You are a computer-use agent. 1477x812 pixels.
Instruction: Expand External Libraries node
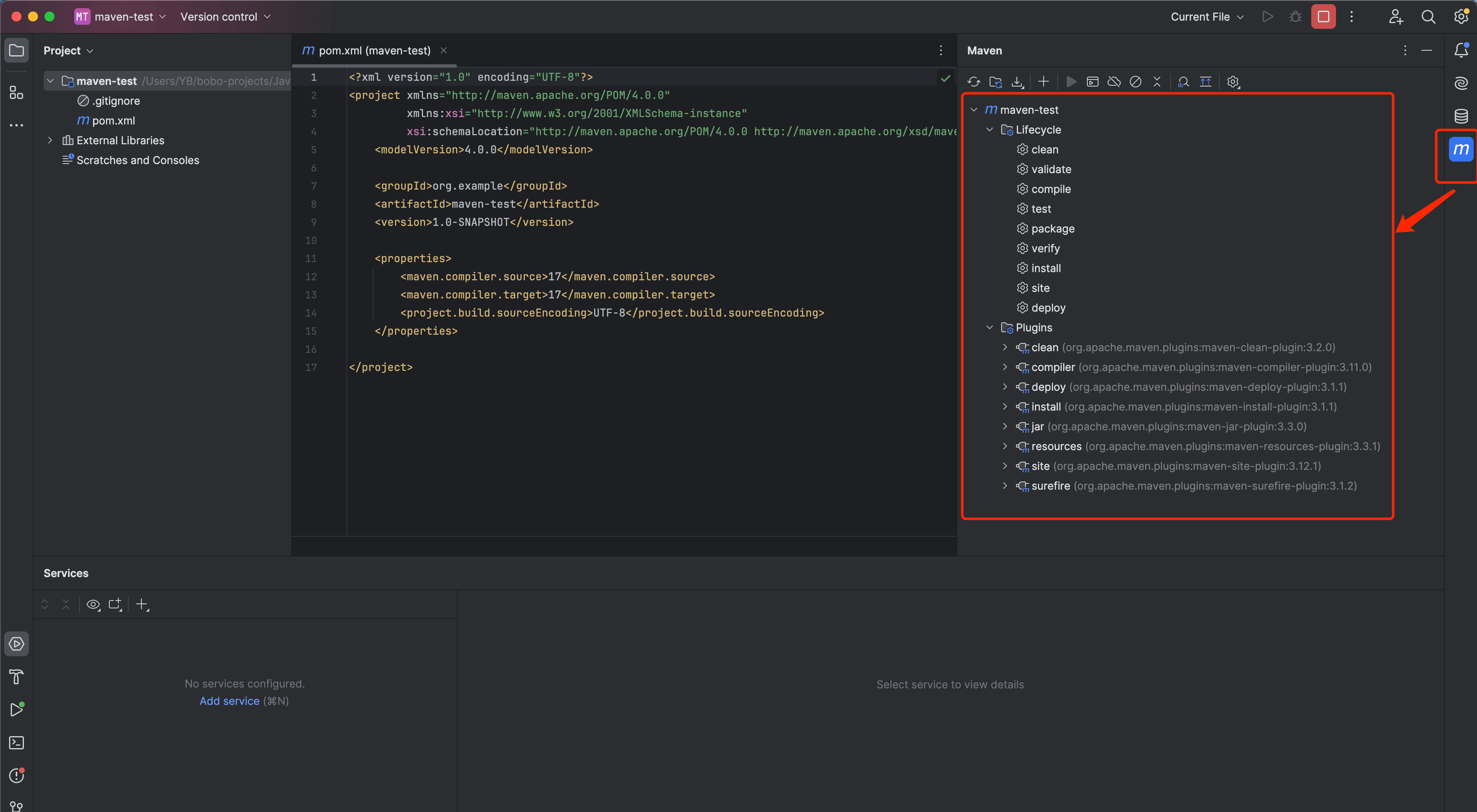point(50,141)
